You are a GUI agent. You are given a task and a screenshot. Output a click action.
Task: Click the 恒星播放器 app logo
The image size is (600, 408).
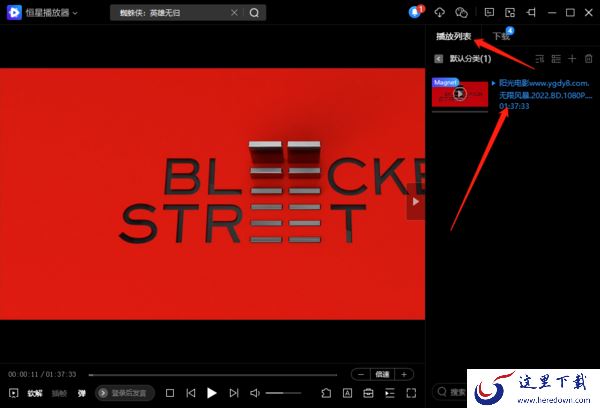point(14,13)
